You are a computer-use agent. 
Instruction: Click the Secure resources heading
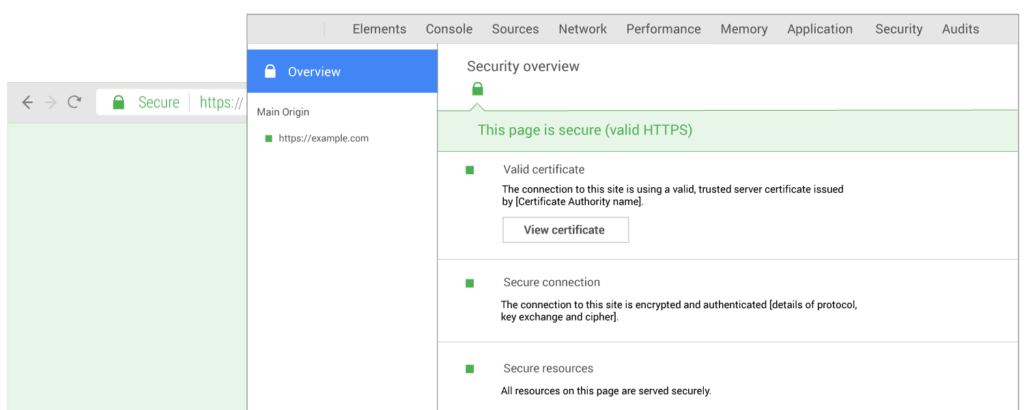click(x=548, y=369)
